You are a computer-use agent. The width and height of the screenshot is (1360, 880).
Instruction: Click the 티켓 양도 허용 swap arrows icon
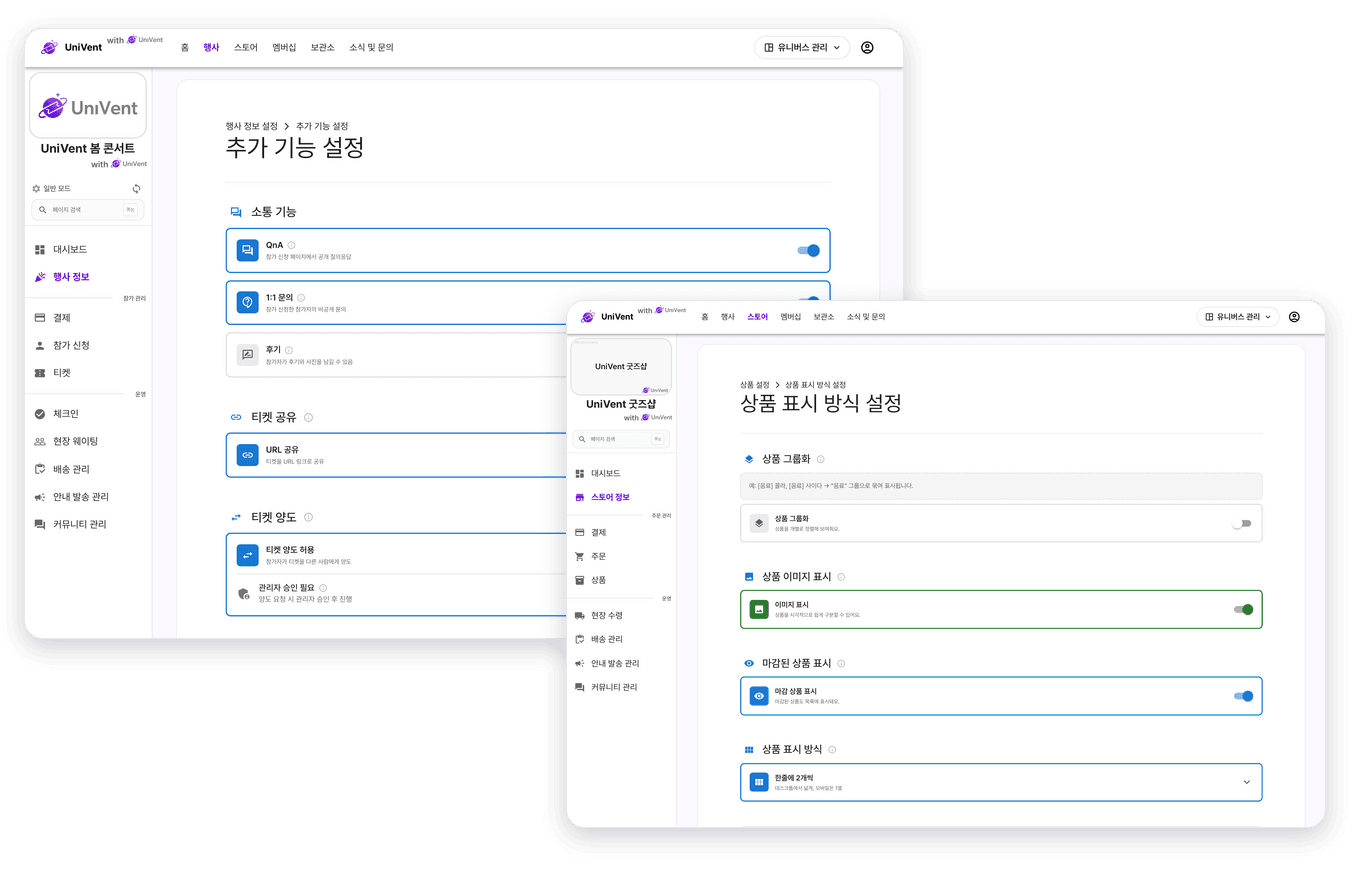[248, 555]
